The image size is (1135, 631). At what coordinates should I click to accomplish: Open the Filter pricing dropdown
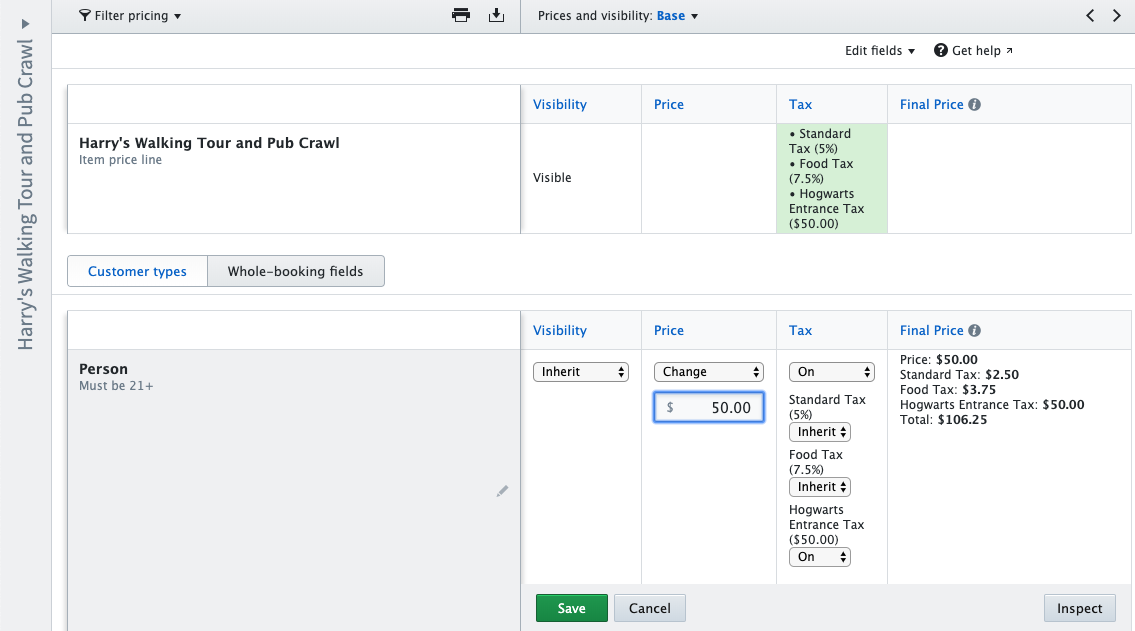pyautogui.click(x=130, y=15)
